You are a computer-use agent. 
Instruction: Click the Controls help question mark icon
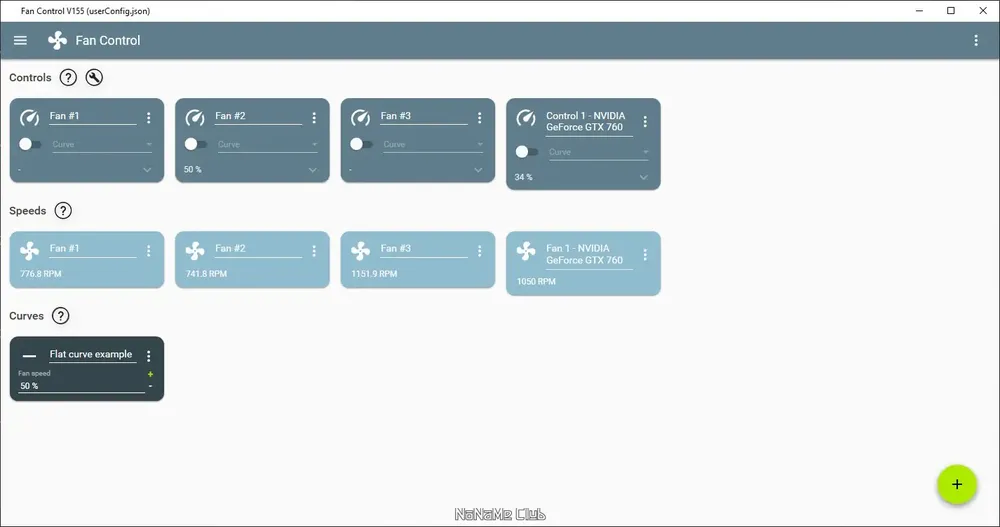[68, 77]
